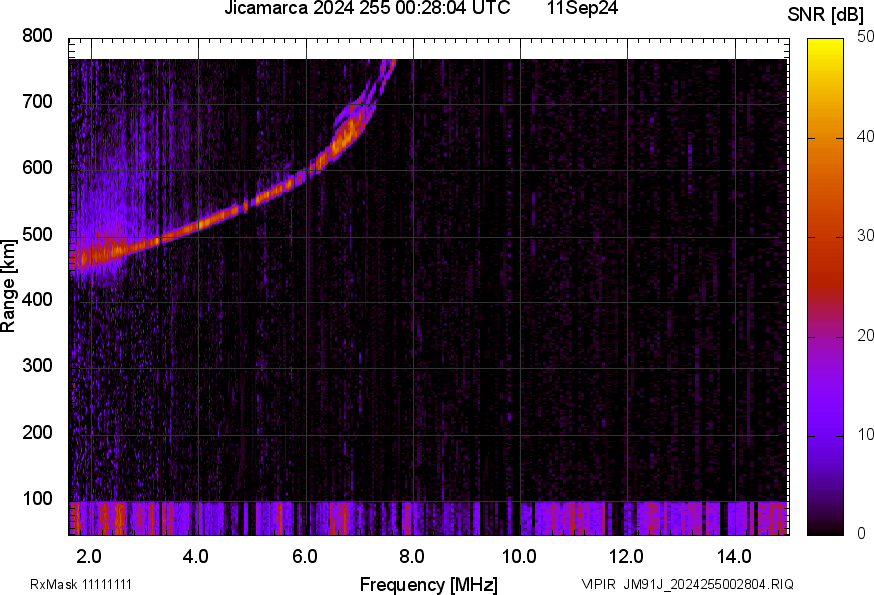Screen dimensions: 874x595
Task: Click the RxMask 11111111 label
Action: (x=81, y=584)
